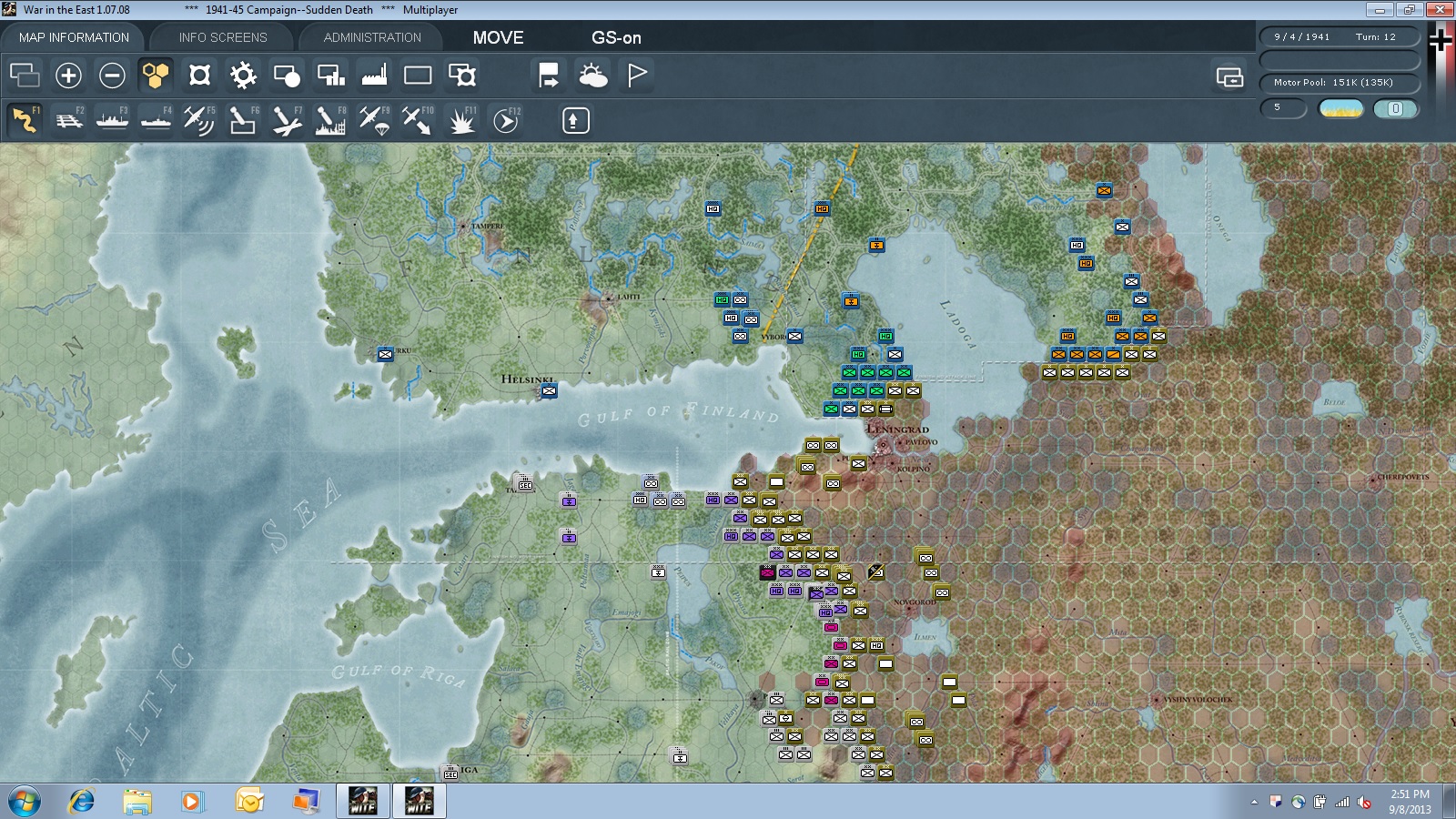Select the F11 explosion attack mode
The image size is (1456, 819).
point(462,120)
